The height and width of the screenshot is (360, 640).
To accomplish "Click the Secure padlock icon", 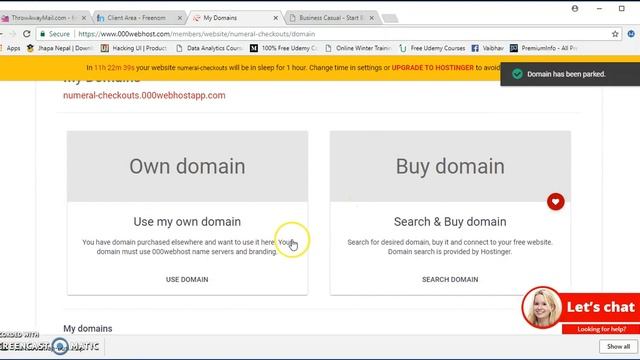I will [x=42, y=34].
